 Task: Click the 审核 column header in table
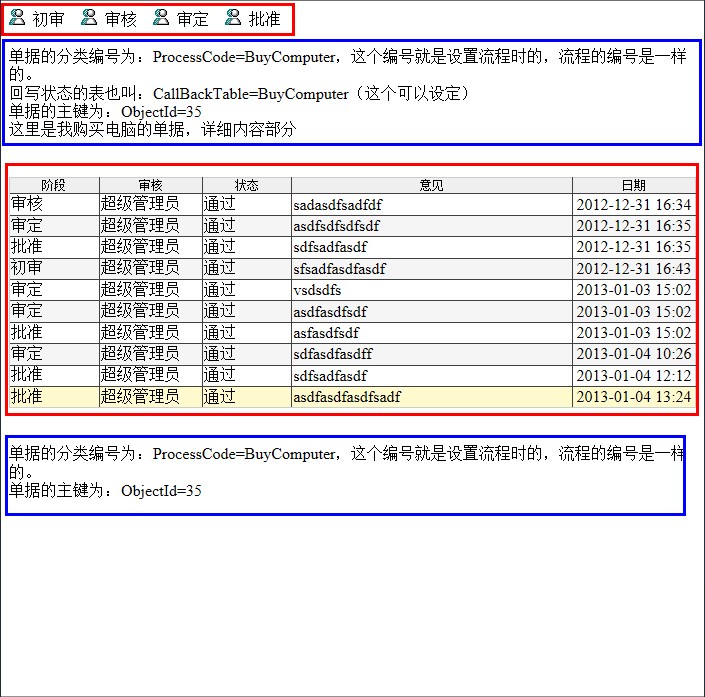point(151,185)
